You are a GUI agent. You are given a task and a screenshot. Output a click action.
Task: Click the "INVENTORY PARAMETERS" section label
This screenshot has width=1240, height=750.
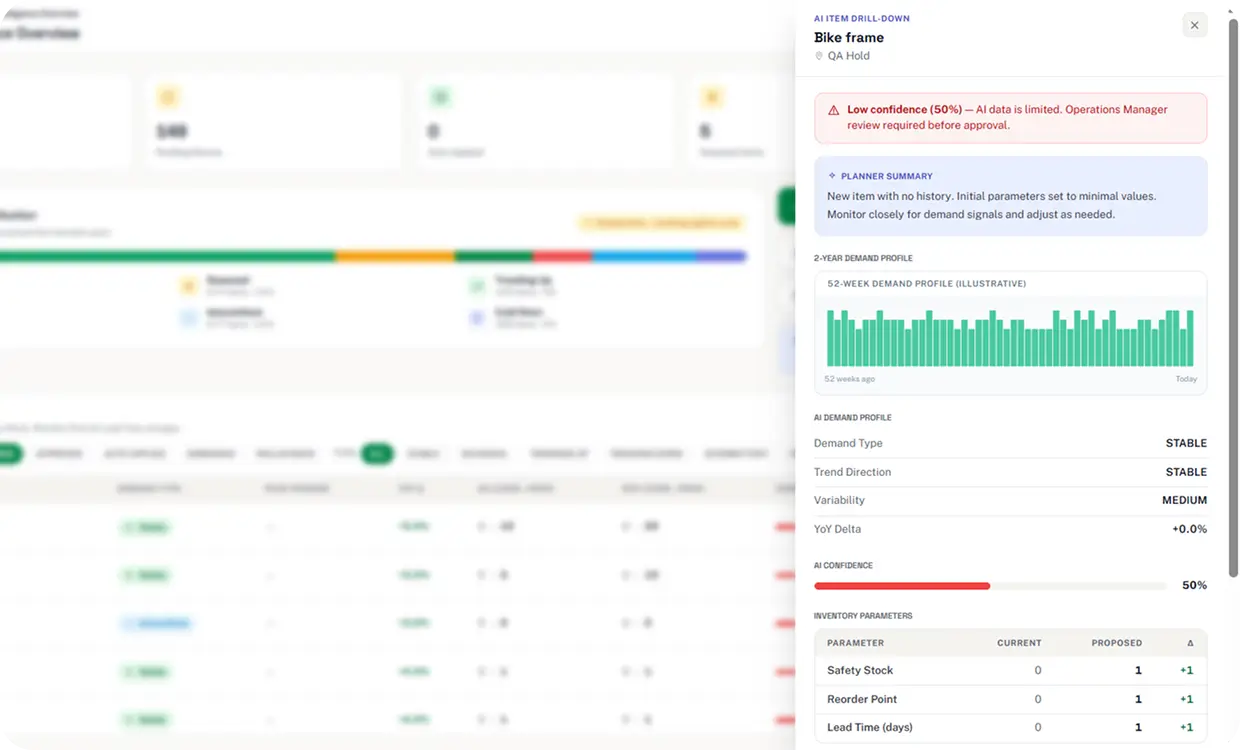tap(863, 615)
